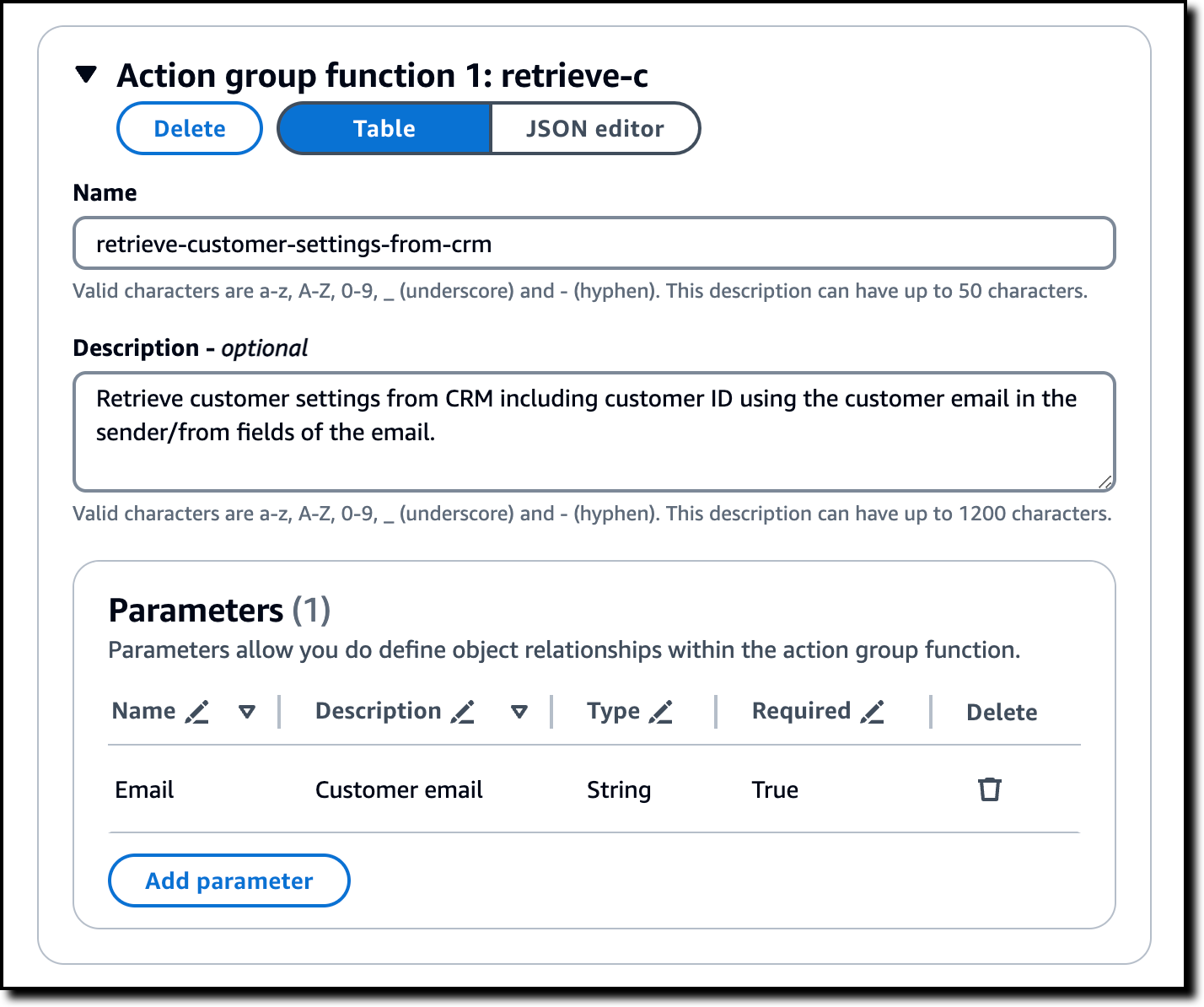Click the pencil icon beside Description column

(x=463, y=712)
